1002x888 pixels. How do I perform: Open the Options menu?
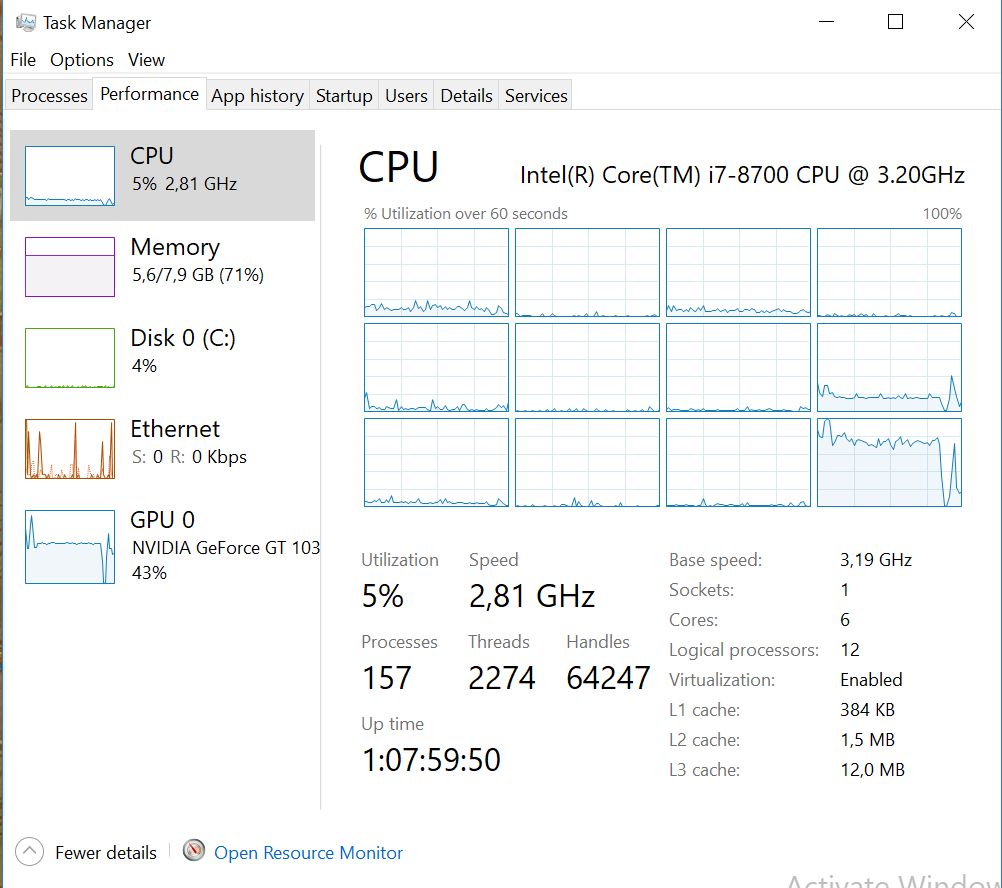pos(82,60)
